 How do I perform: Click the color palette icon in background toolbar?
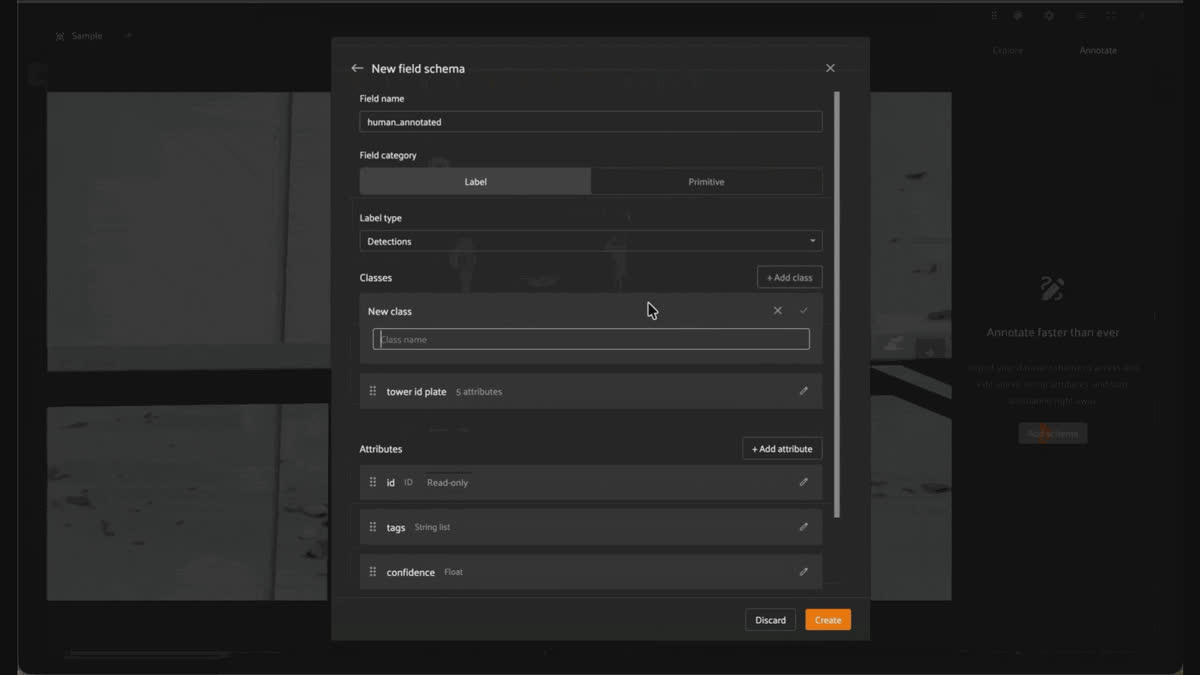(1018, 16)
